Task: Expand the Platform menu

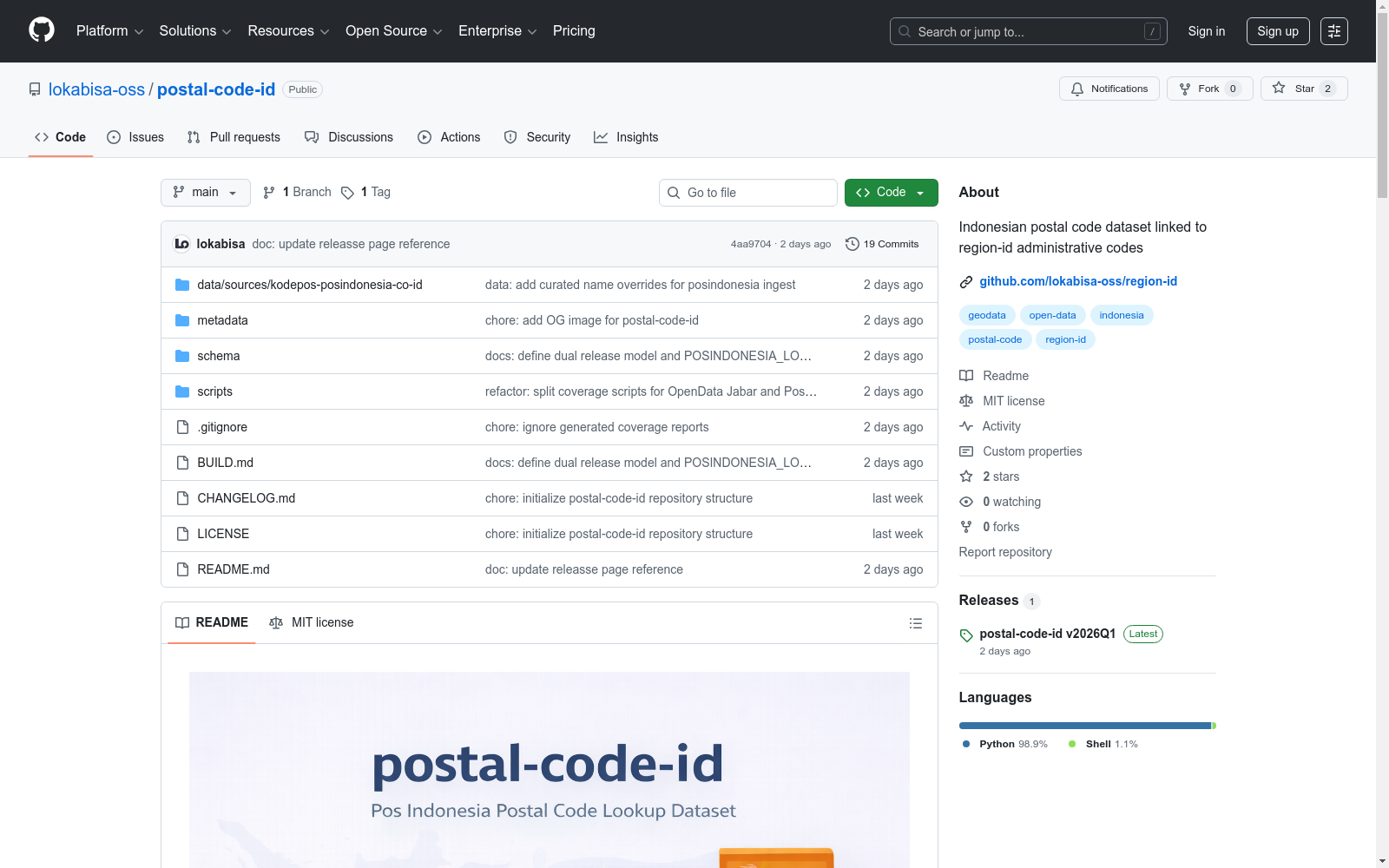Action: click(109, 31)
